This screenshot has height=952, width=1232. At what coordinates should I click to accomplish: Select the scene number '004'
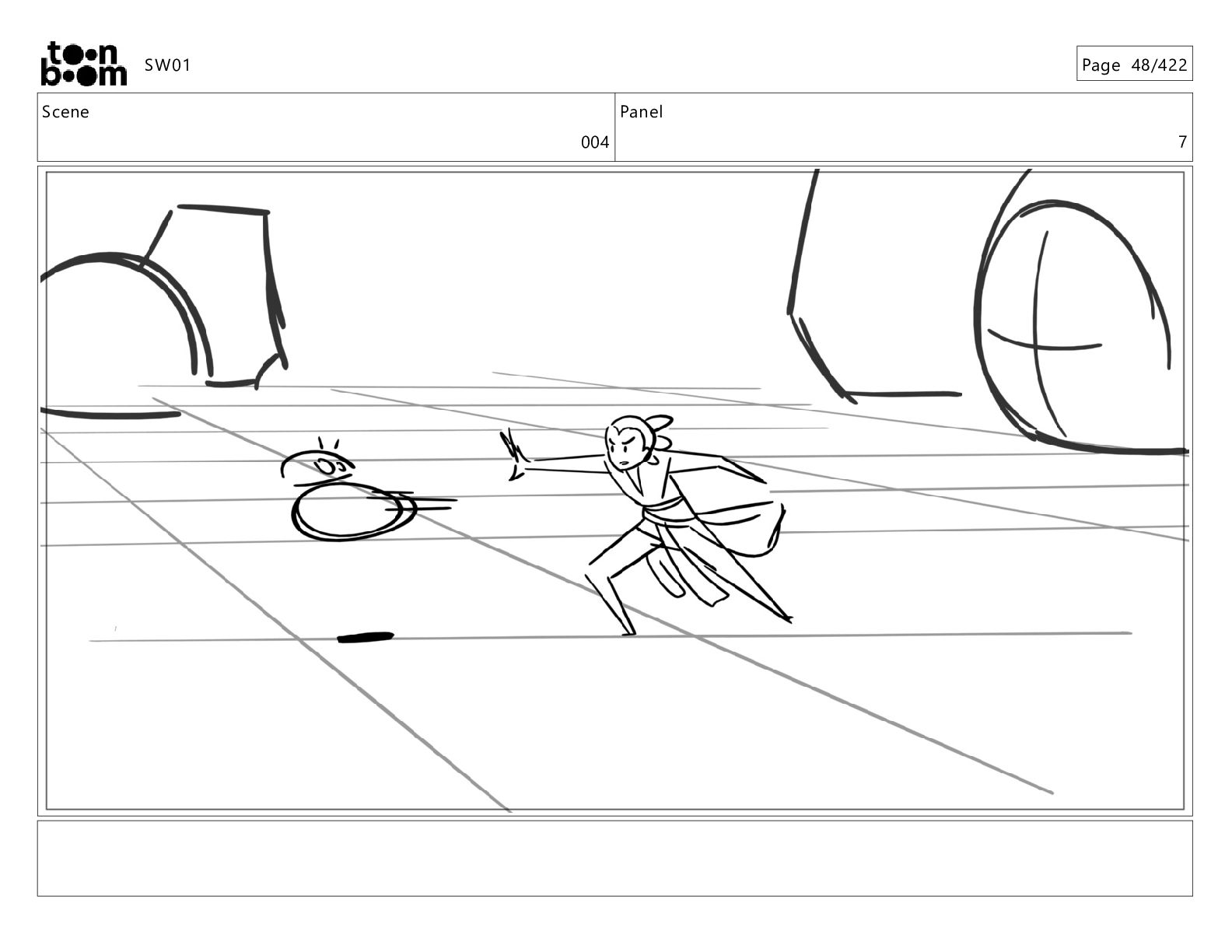pos(595,142)
